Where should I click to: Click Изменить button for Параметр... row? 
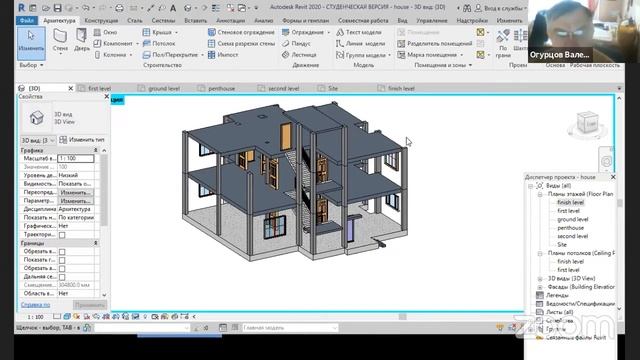click(x=76, y=201)
